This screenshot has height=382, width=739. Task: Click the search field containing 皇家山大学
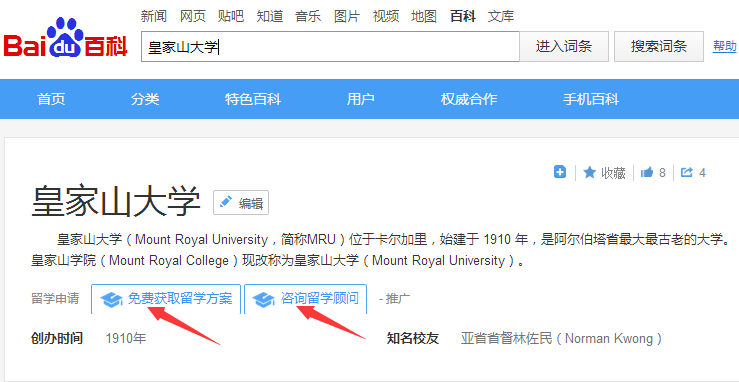click(330, 47)
